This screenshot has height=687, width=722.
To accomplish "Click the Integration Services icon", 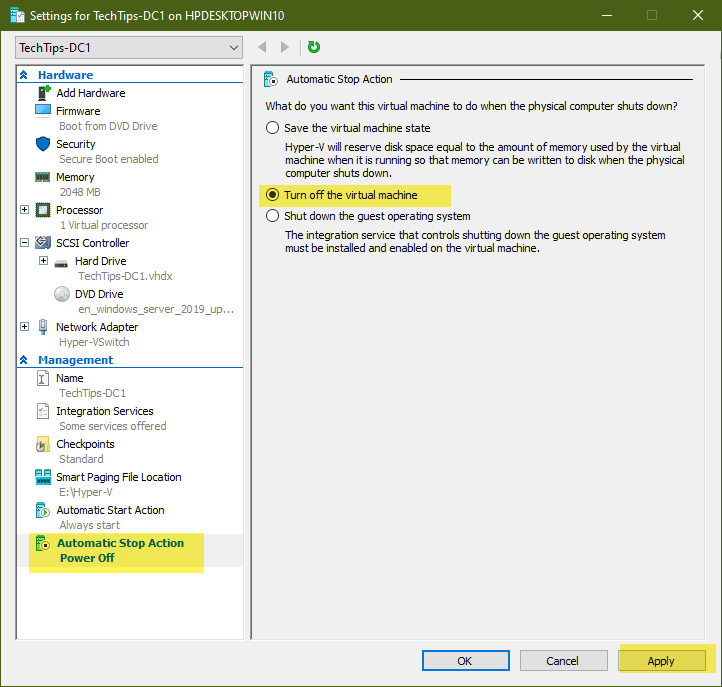I will [x=43, y=411].
